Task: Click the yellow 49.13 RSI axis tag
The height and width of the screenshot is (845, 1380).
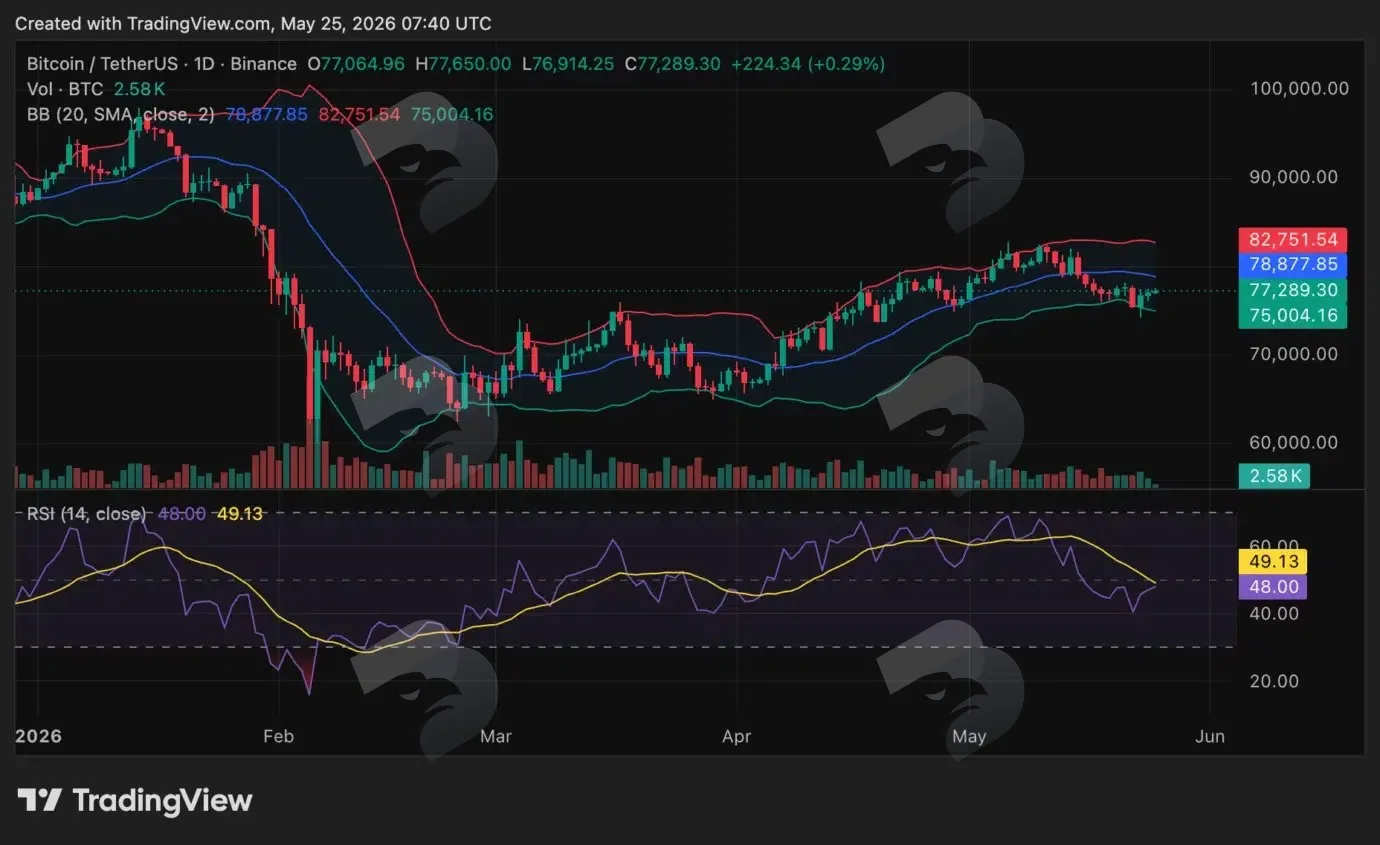Action: (x=1272, y=562)
